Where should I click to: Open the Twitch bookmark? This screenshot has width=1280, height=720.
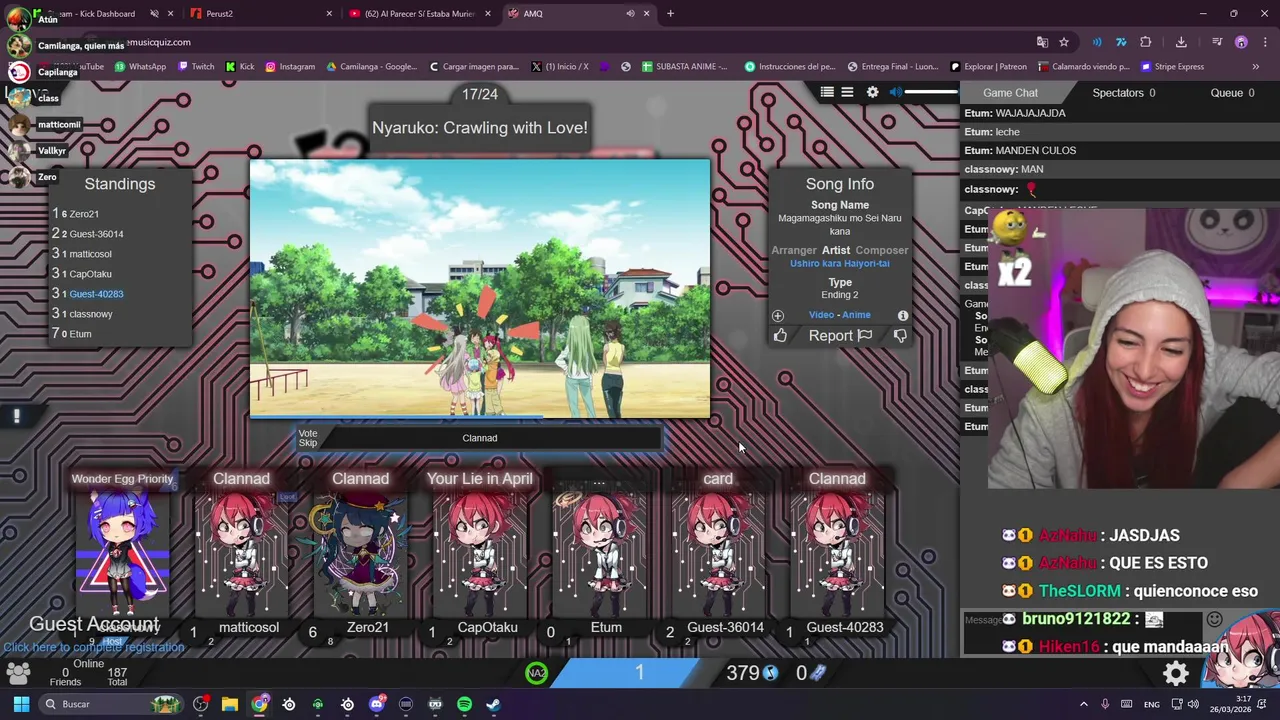pos(196,67)
